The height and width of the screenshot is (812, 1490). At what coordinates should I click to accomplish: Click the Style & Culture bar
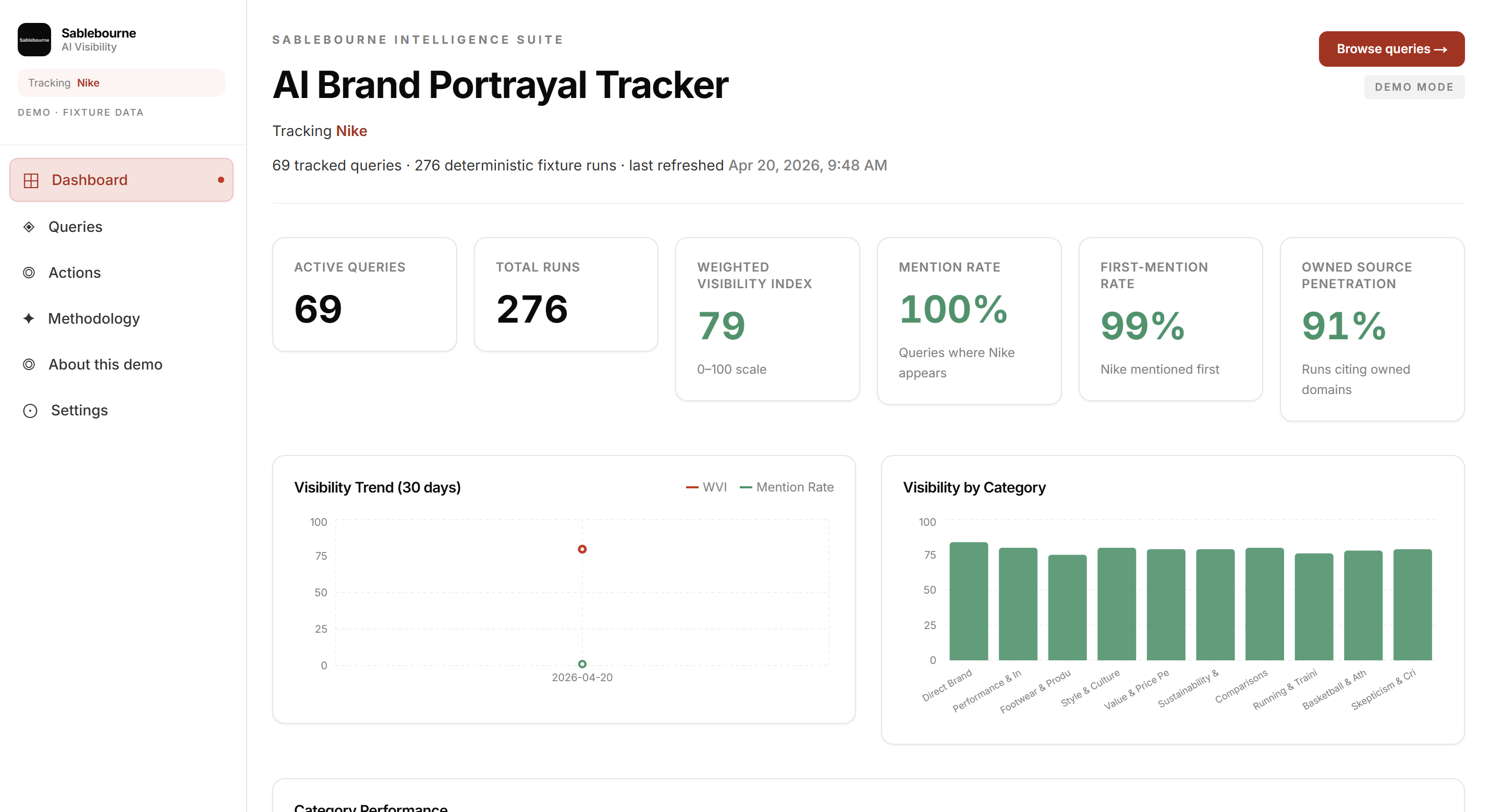[1116, 604]
